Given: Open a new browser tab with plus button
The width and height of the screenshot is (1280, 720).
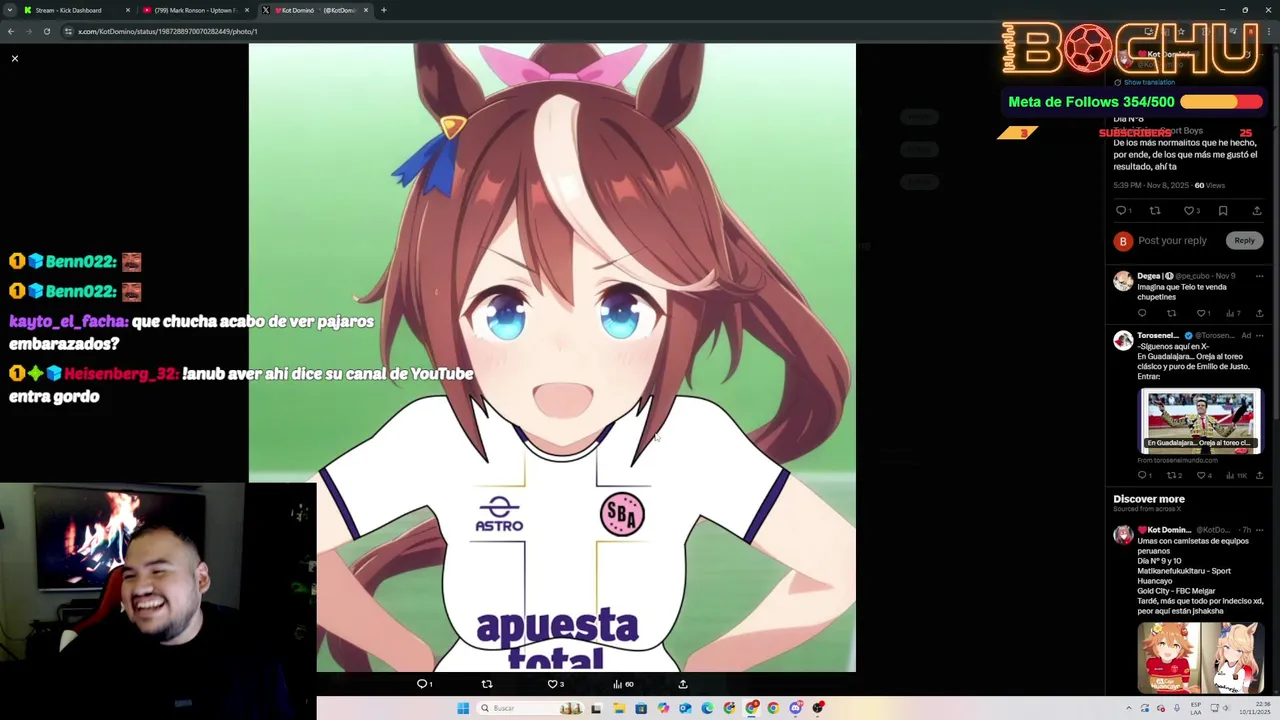Looking at the screenshot, I should 384,10.
